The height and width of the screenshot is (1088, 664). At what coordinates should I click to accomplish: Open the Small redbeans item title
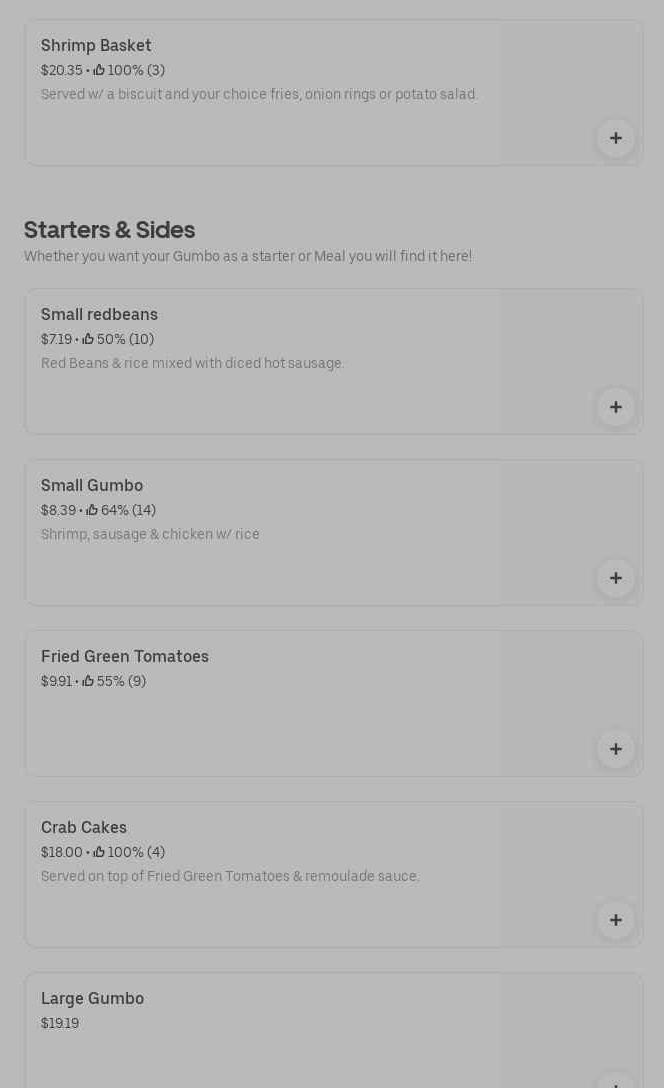[x=99, y=314]
